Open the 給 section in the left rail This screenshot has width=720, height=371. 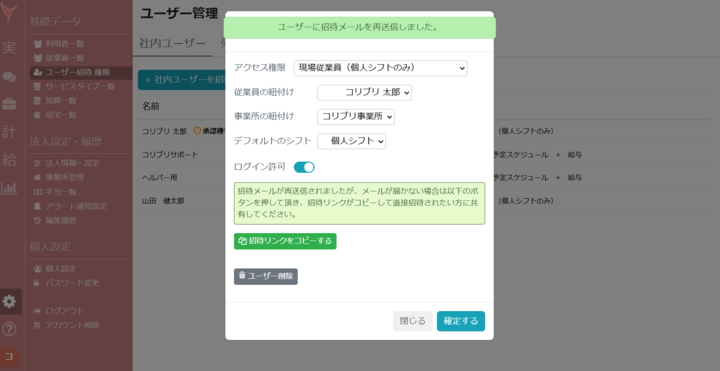[9, 160]
